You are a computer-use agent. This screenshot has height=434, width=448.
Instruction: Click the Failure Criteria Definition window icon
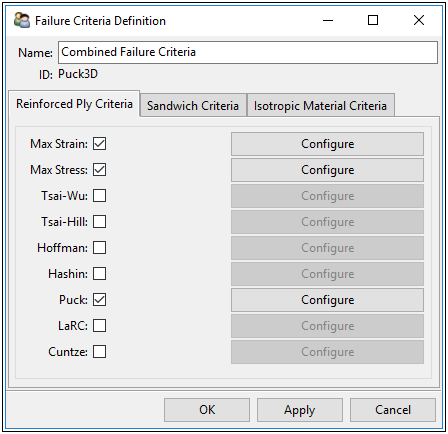click(x=22, y=20)
